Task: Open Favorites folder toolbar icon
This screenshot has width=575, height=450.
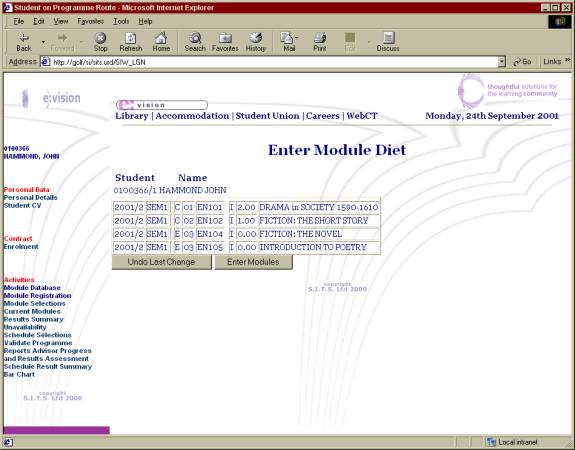Action: [x=225, y=38]
